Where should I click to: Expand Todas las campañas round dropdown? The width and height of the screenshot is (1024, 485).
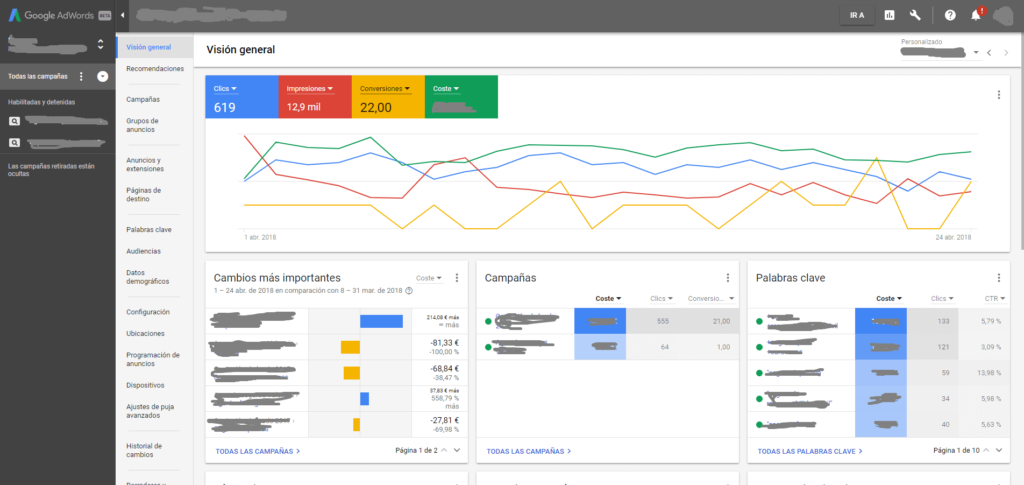click(x=103, y=76)
